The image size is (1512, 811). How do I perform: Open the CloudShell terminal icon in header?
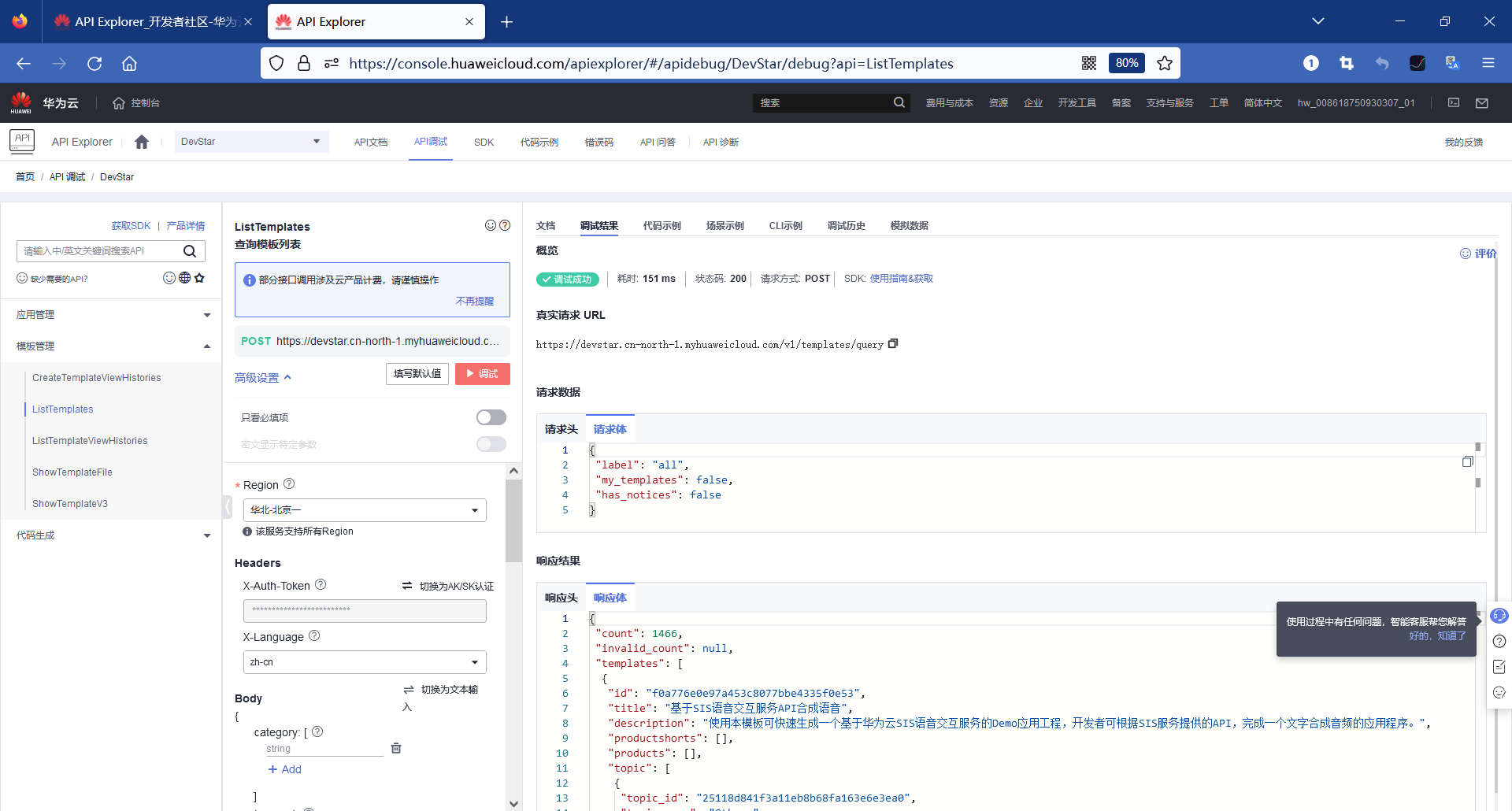[x=1454, y=102]
